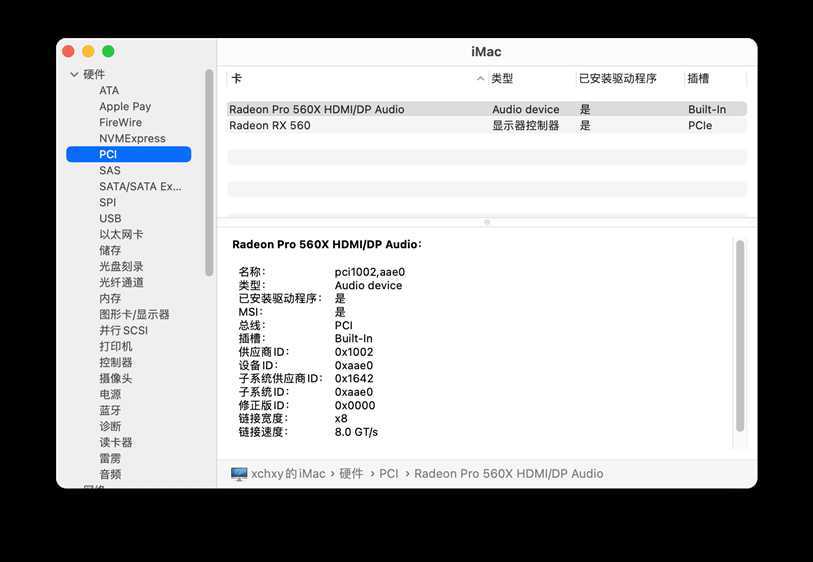Click the 设备ID value 0xaae0
This screenshot has height=562, width=813.
[x=354, y=366]
